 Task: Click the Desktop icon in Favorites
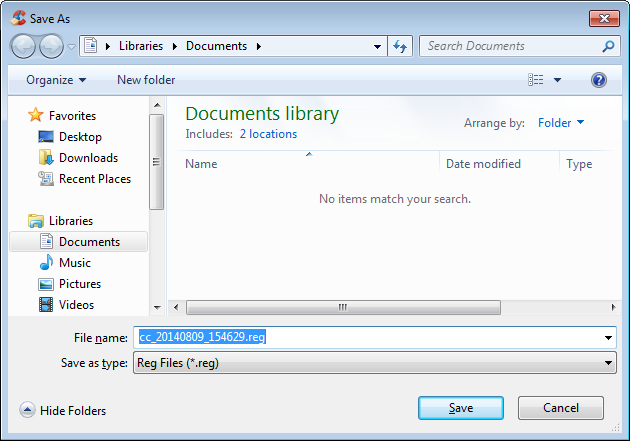click(46, 137)
